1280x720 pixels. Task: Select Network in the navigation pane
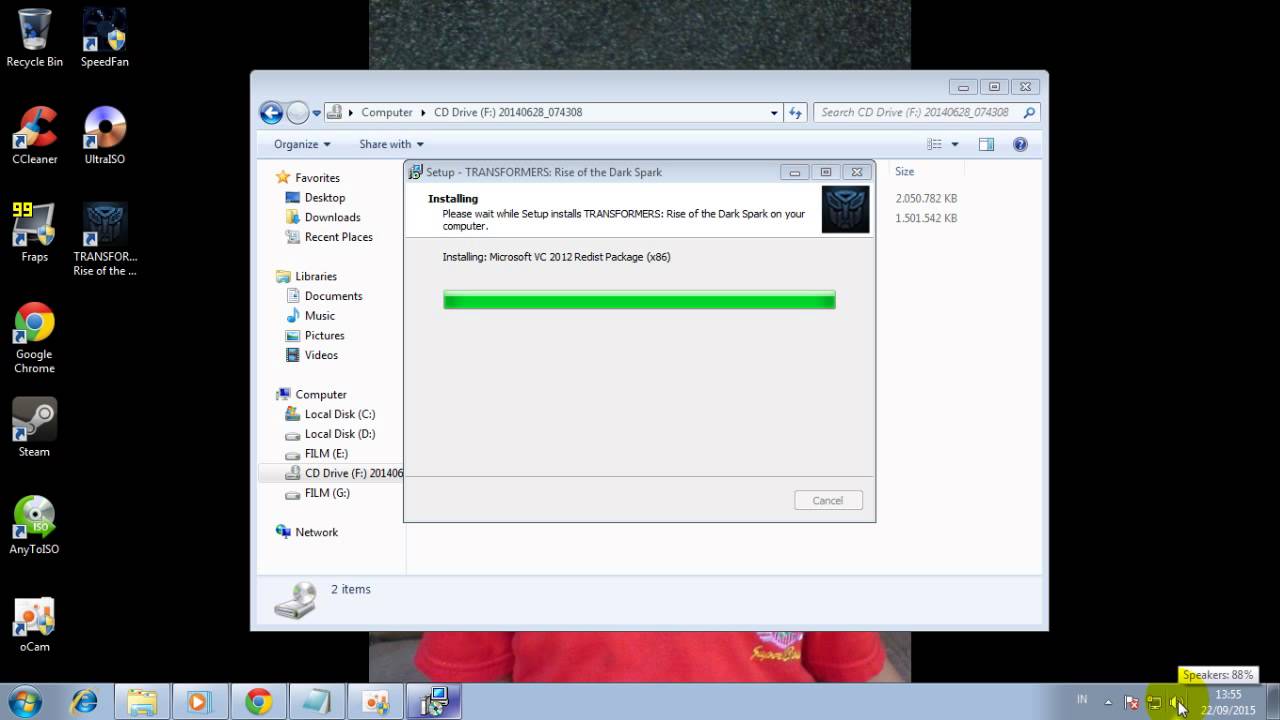tap(316, 532)
